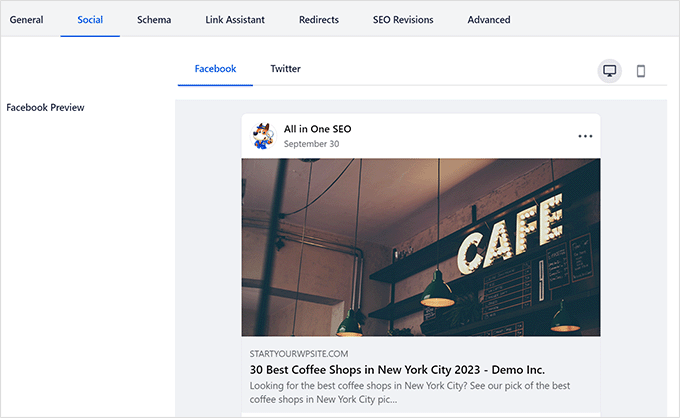Click the cafe preview image
The height and width of the screenshot is (418, 680).
(x=420, y=247)
